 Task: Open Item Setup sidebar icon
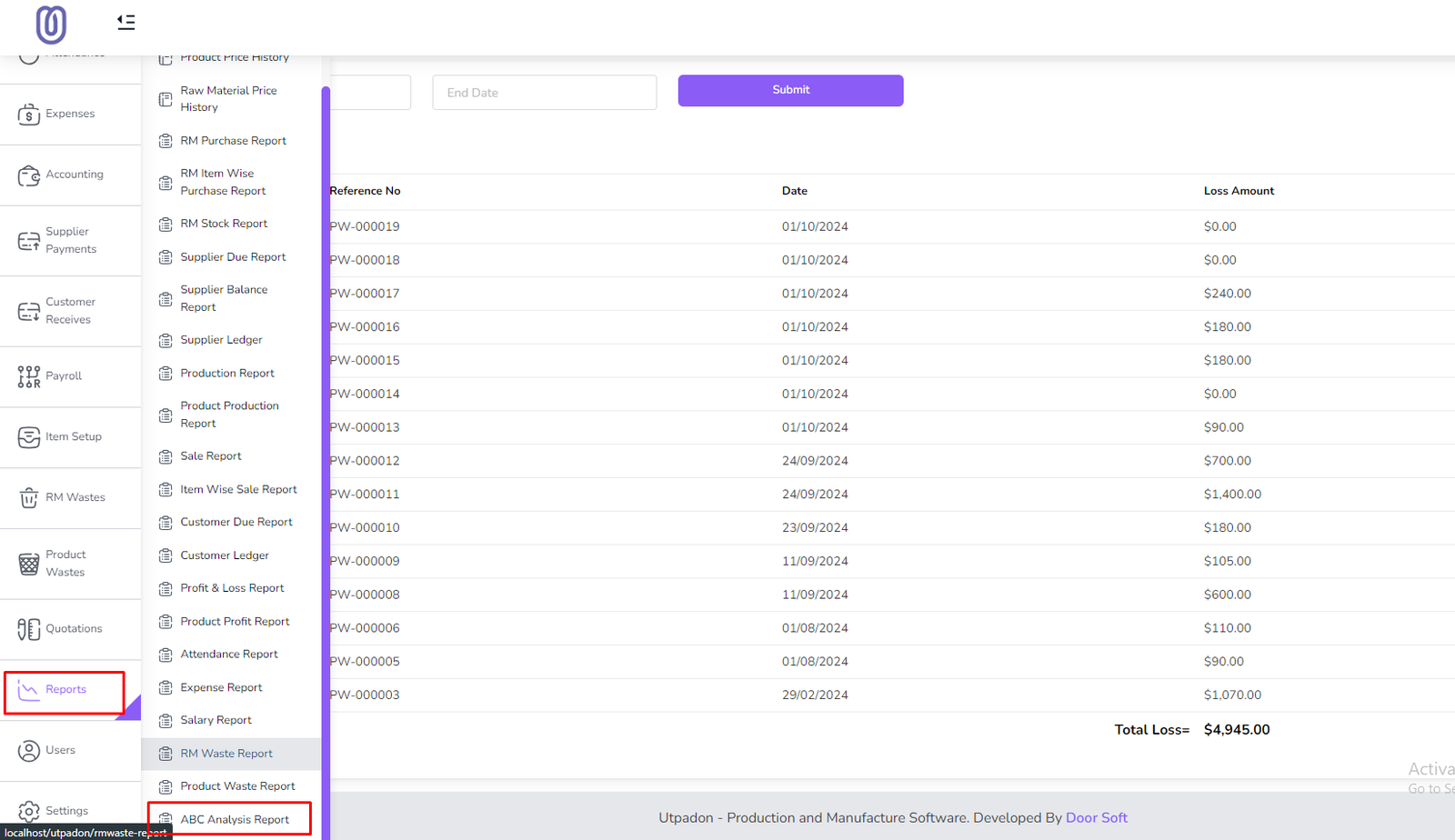coord(29,437)
